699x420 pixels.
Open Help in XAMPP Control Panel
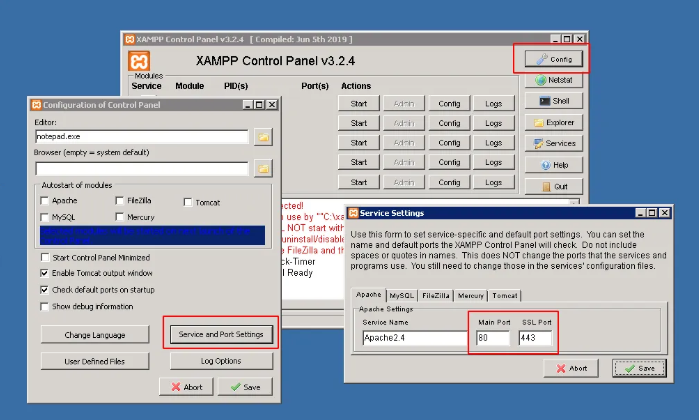[554, 165]
